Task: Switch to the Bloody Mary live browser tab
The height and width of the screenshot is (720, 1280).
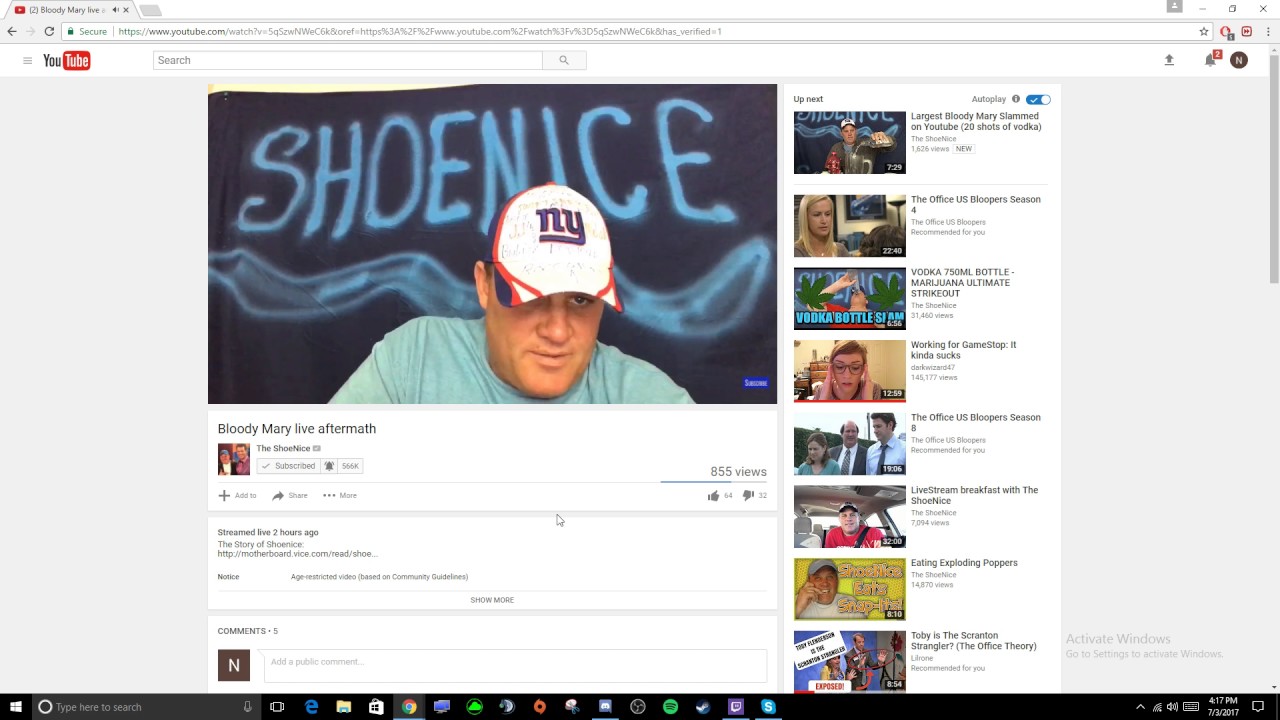Action: click(70, 10)
